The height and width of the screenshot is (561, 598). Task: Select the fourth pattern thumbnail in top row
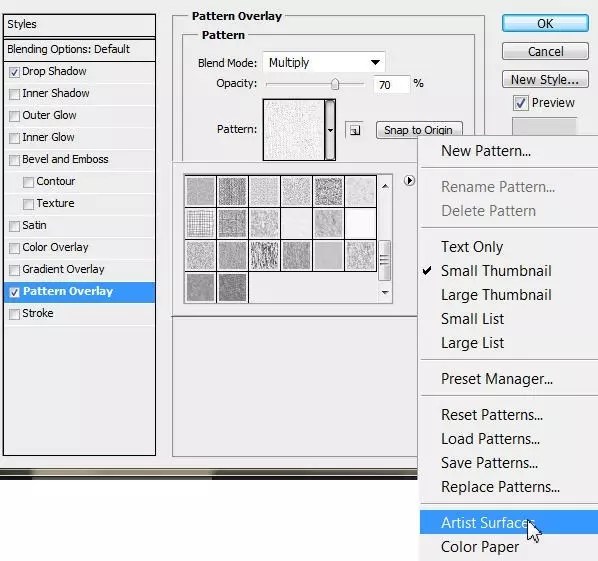click(x=296, y=191)
